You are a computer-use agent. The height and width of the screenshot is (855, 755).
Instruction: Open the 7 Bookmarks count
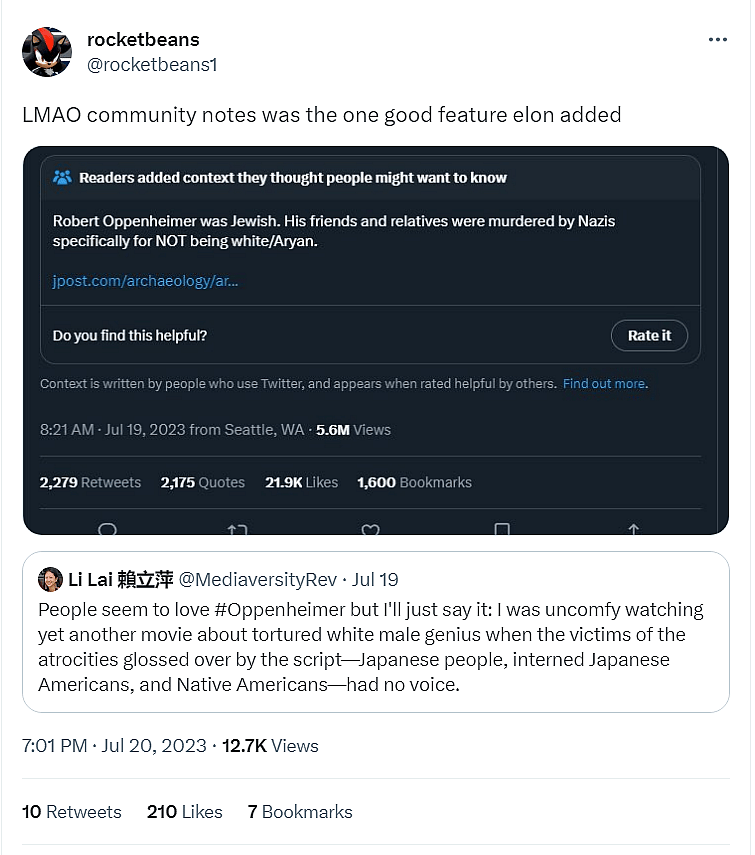(x=300, y=812)
